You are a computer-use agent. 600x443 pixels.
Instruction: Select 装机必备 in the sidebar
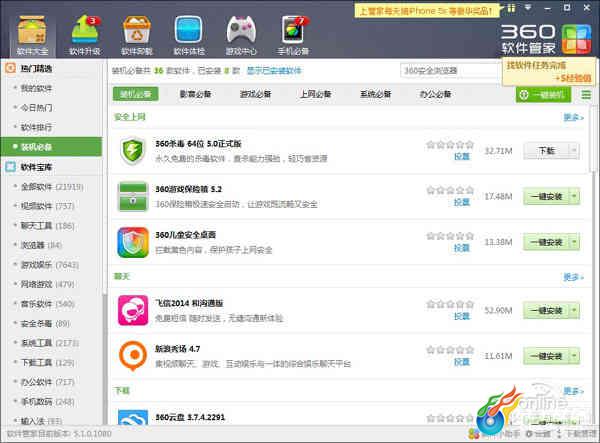[51, 147]
